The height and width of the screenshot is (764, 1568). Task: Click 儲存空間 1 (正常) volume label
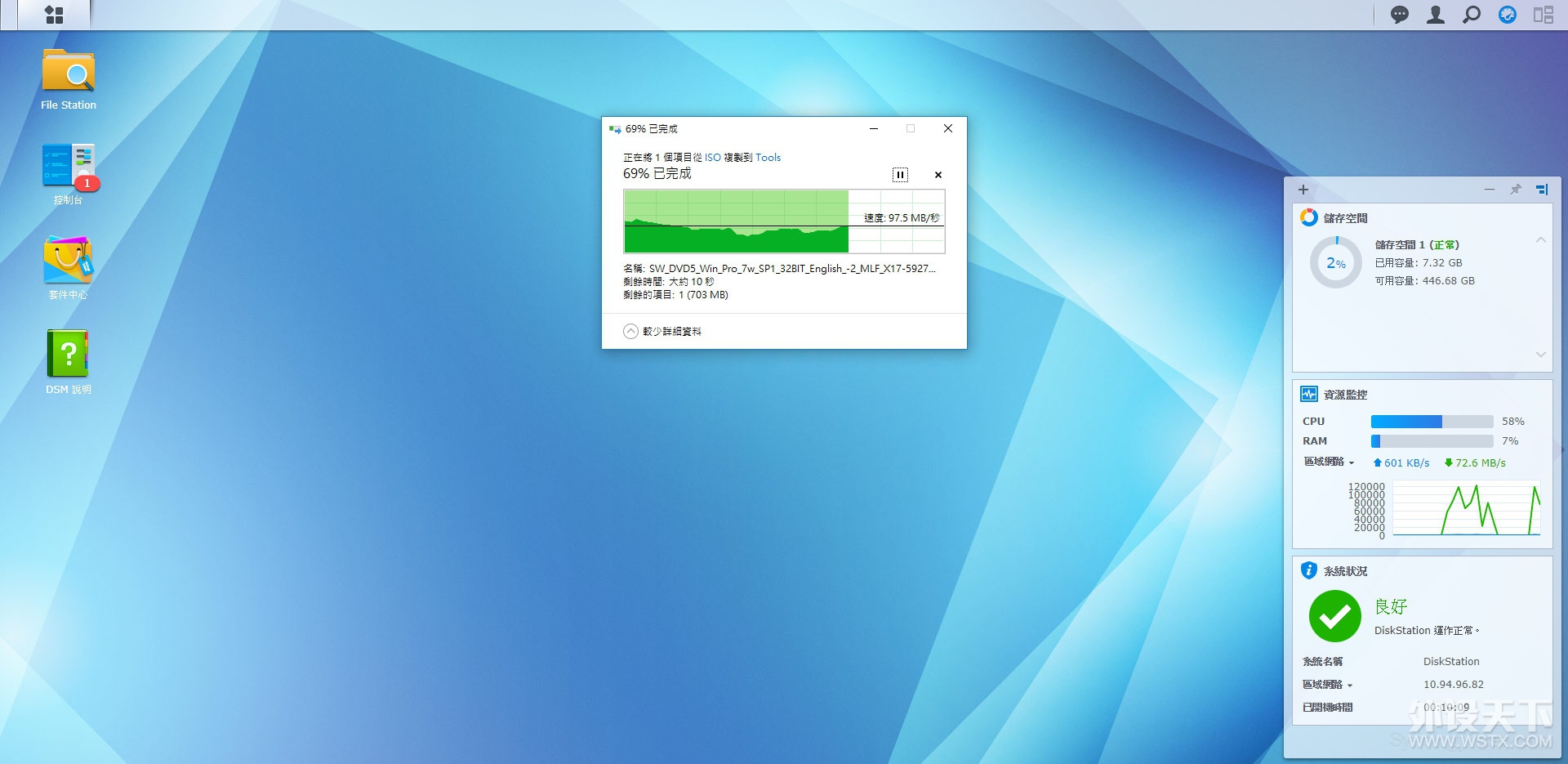(x=1417, y=245)
